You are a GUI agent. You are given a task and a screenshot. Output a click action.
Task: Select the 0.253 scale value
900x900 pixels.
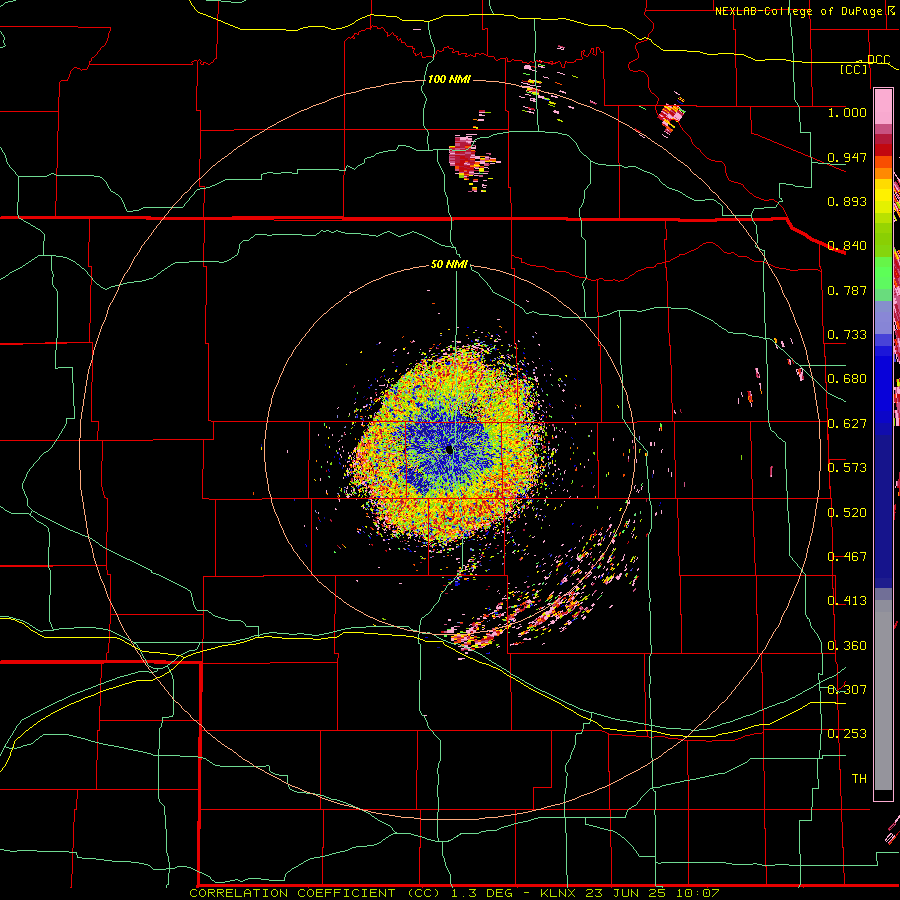[x=847, y=734]
